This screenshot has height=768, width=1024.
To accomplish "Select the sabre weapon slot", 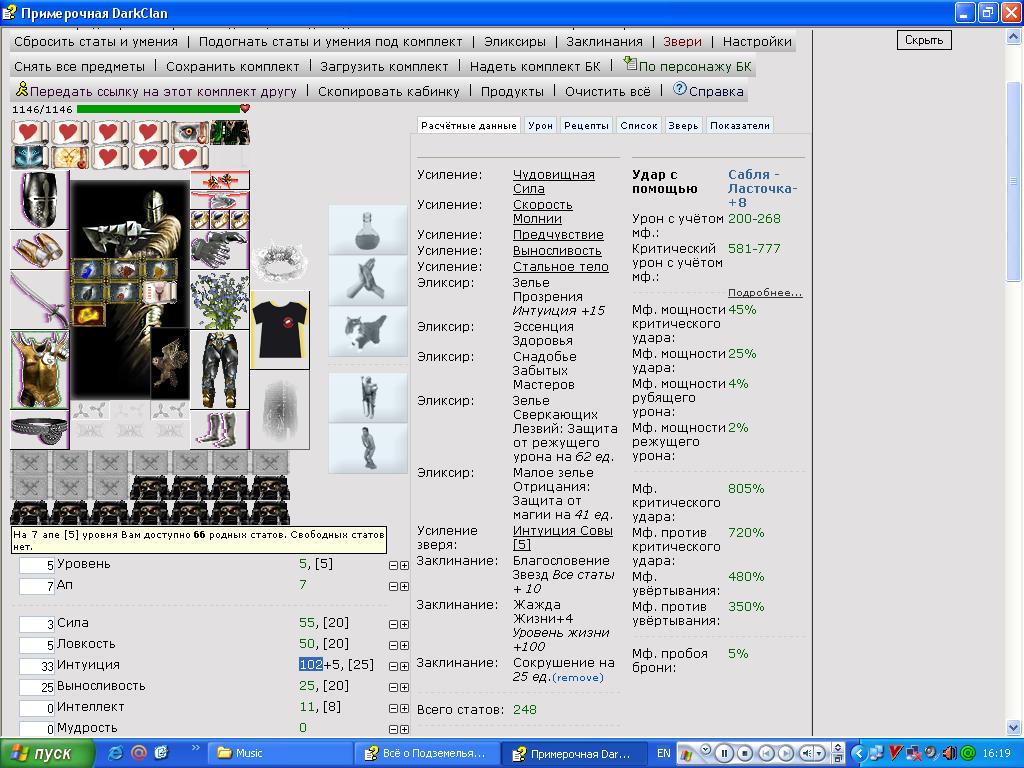I will point(40,300).
